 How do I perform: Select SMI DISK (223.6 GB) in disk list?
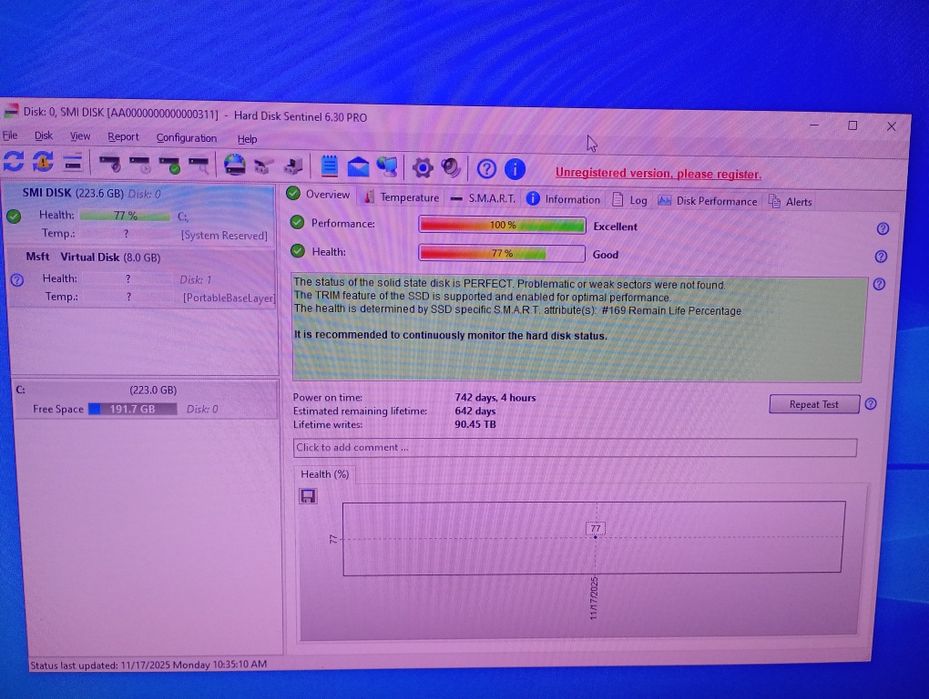click(139, 213)
